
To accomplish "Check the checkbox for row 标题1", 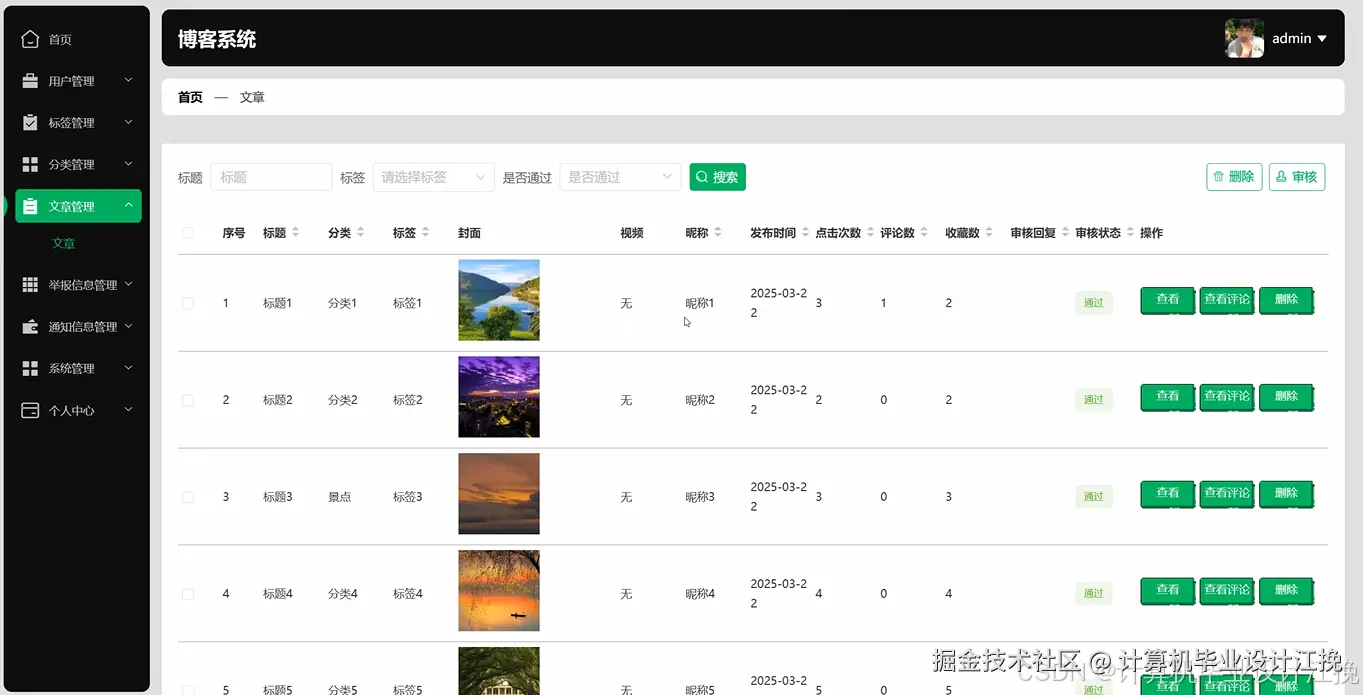I will tap(188, 300).
